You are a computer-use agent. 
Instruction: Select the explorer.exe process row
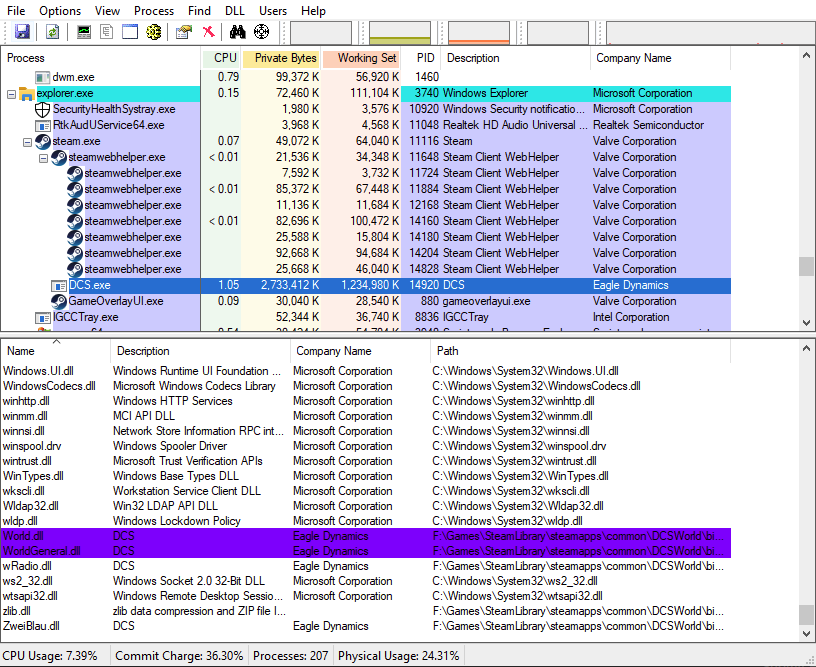click(366, 94)
